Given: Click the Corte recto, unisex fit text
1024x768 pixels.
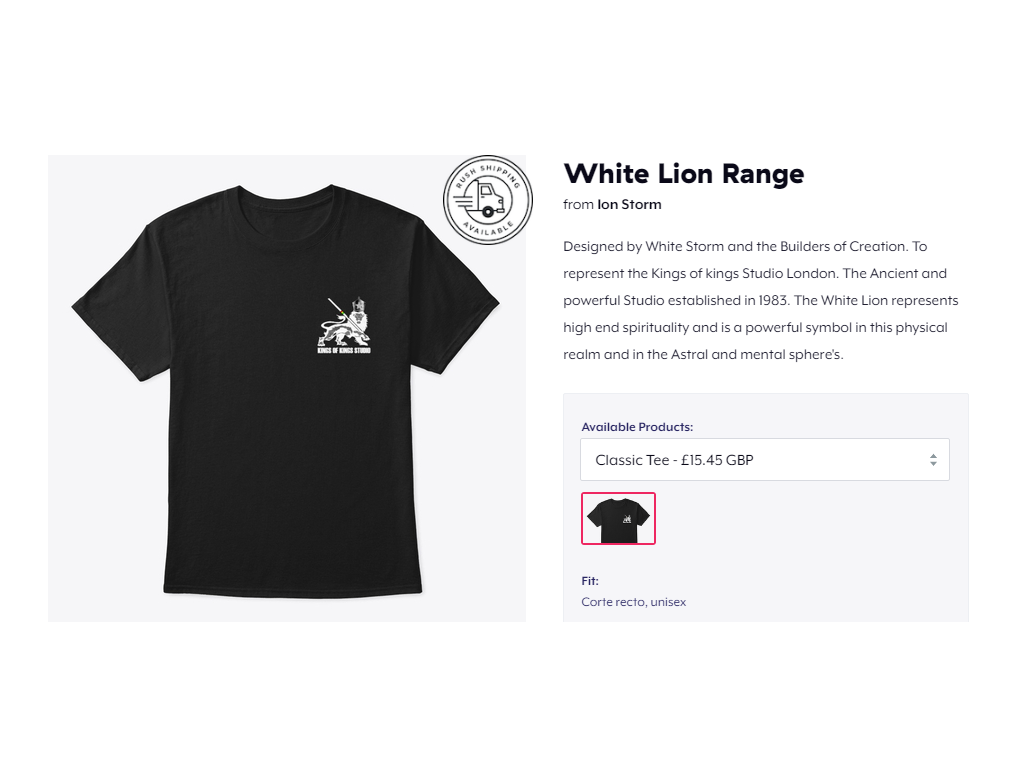Looking at the screenshot, I should coord(633,601).
